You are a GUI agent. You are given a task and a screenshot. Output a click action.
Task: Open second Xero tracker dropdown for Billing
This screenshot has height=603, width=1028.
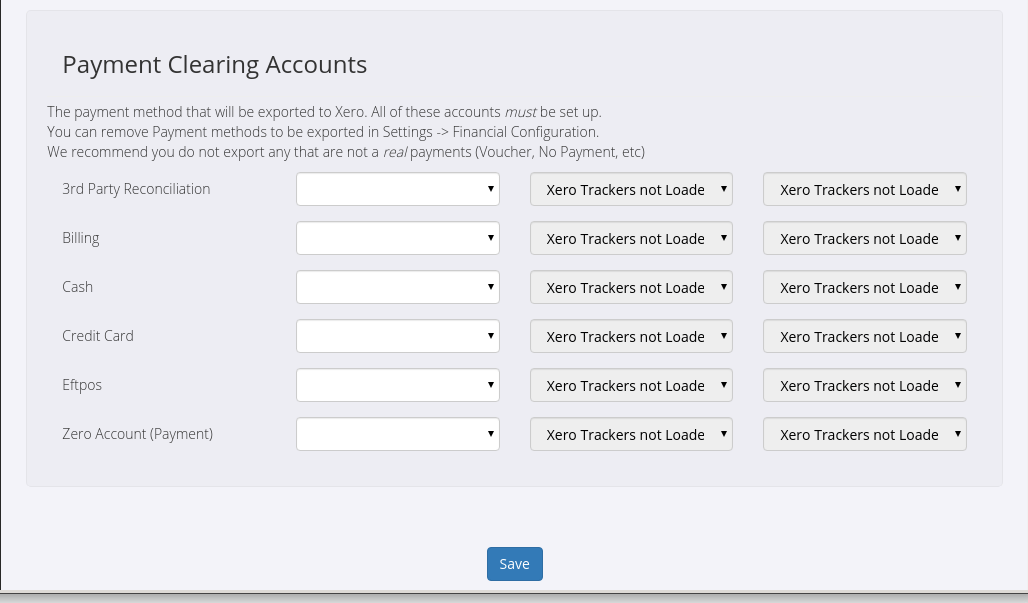(x=864, y=238)
